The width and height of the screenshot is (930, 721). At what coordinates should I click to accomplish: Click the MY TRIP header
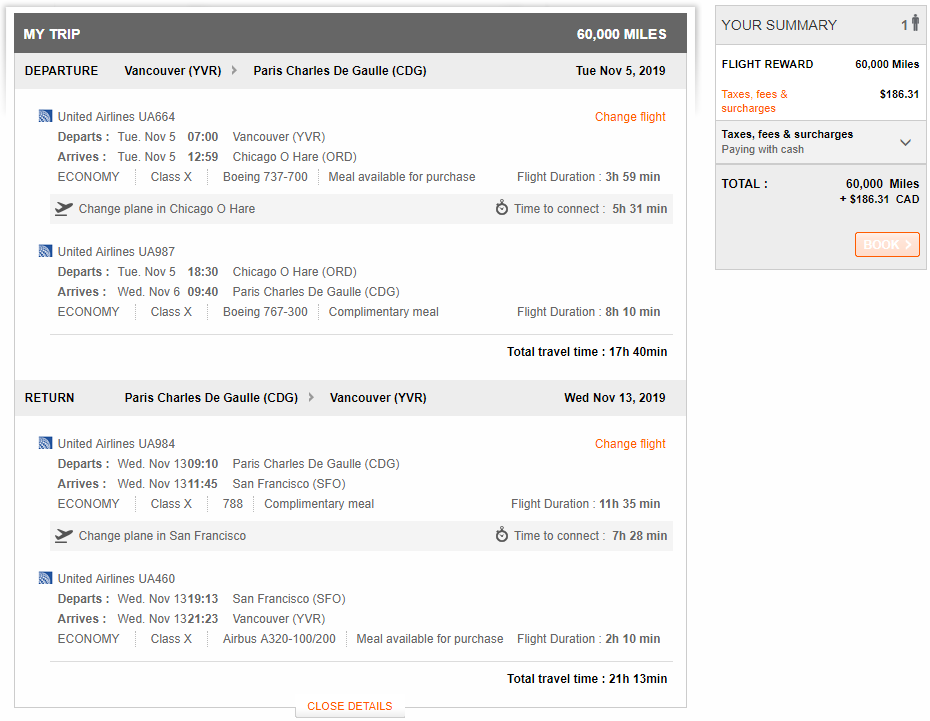click(52, 34)
